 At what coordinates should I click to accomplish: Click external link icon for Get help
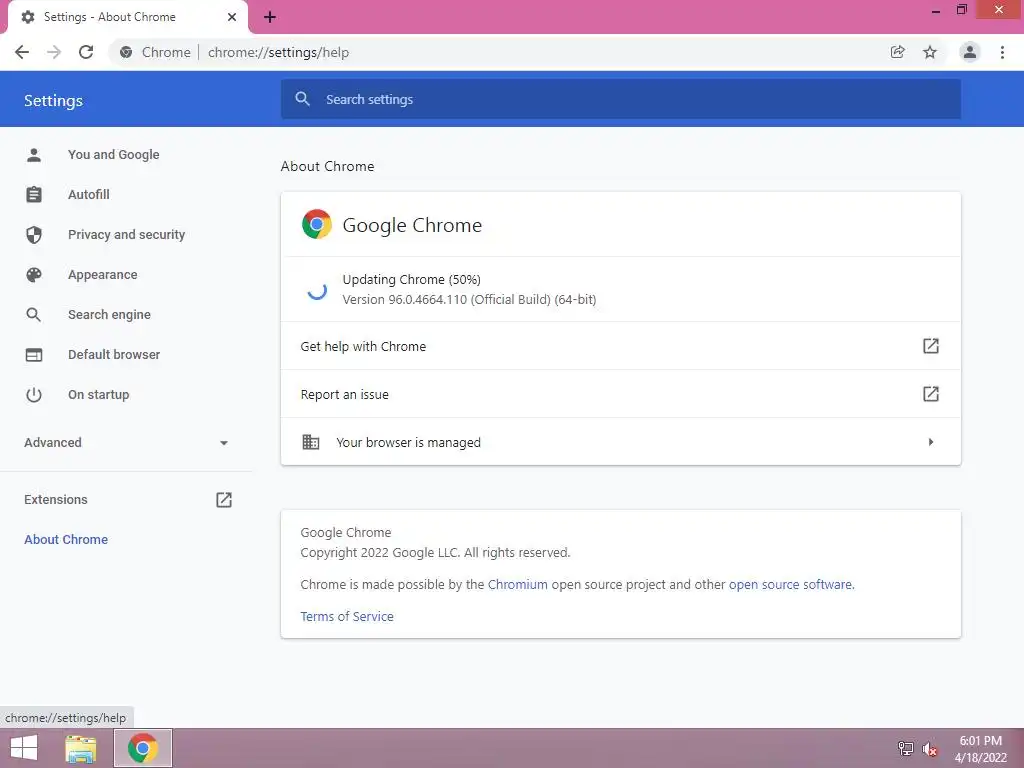tap(931, 346)
